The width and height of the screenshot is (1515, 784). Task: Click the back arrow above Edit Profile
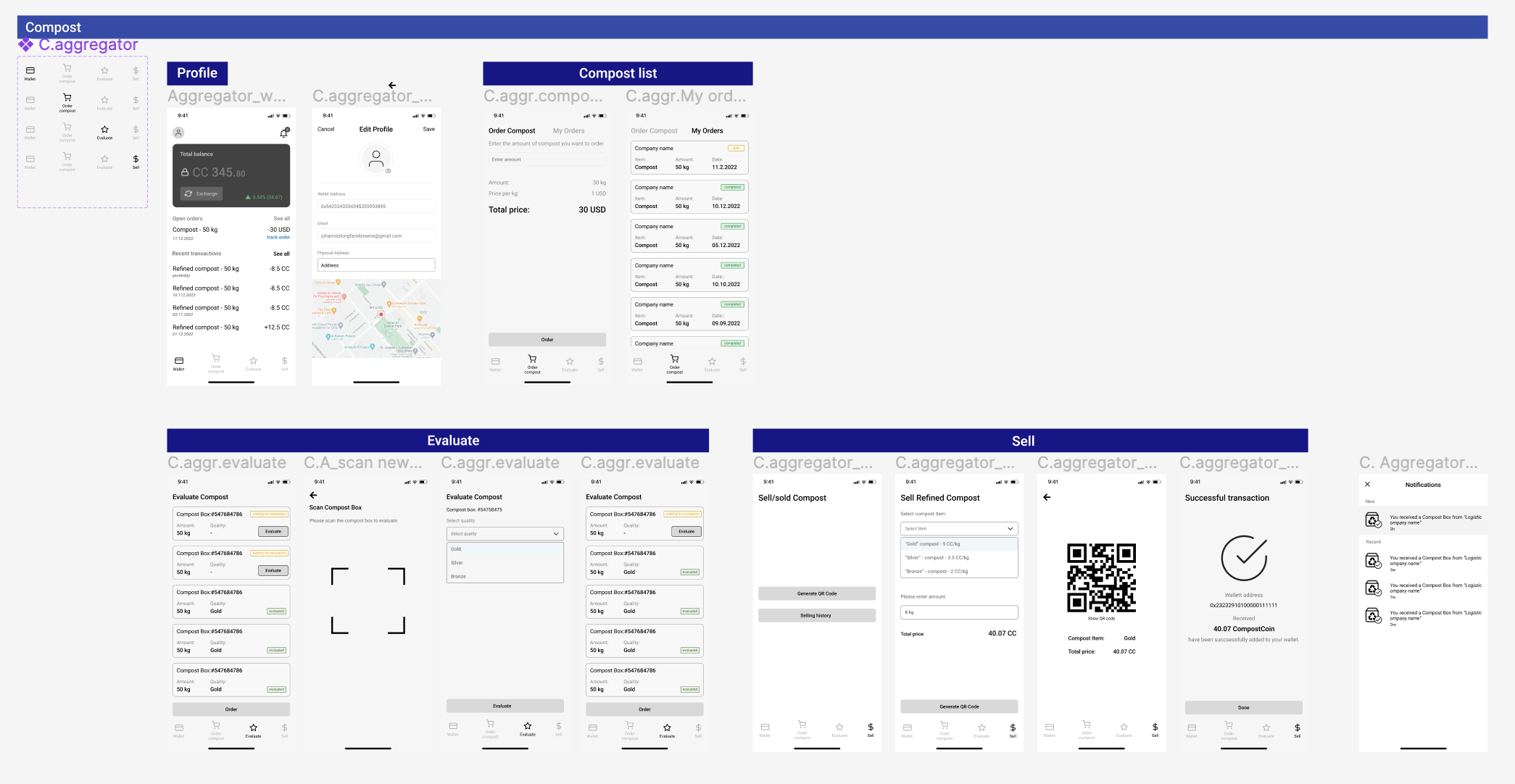pyautogui.click(x=392, y=86)
